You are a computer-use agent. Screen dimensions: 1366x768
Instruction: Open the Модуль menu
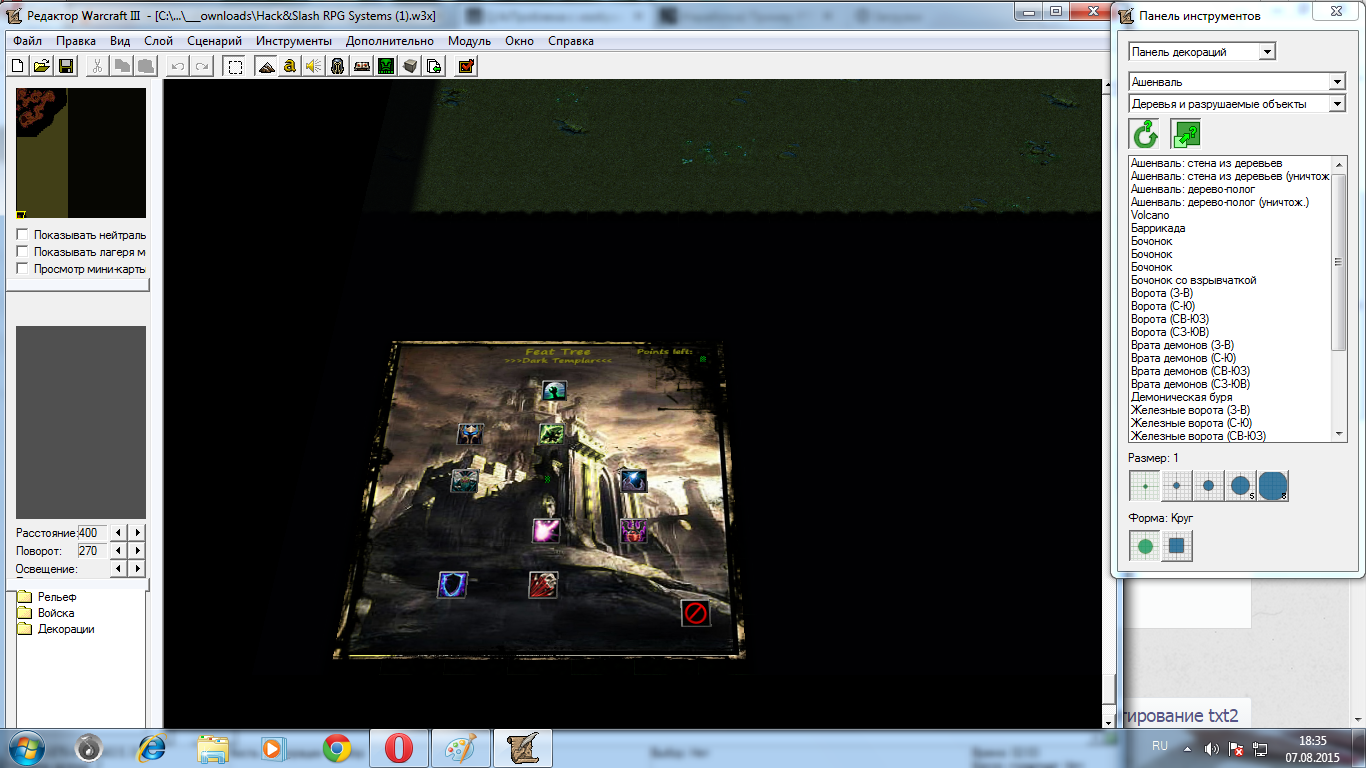click(469, 41)
